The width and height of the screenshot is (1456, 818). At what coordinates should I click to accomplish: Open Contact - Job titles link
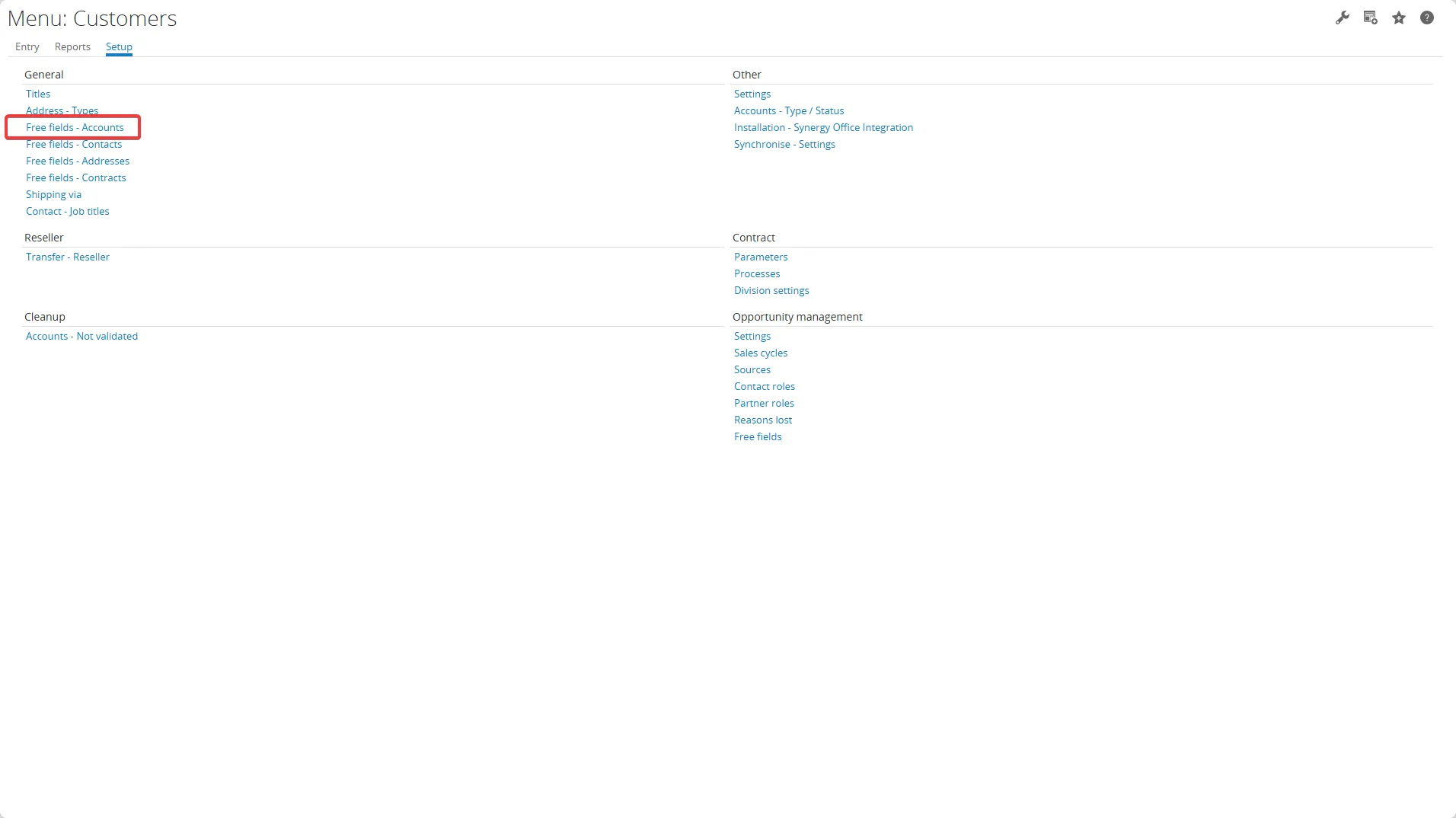pos(68,211)
